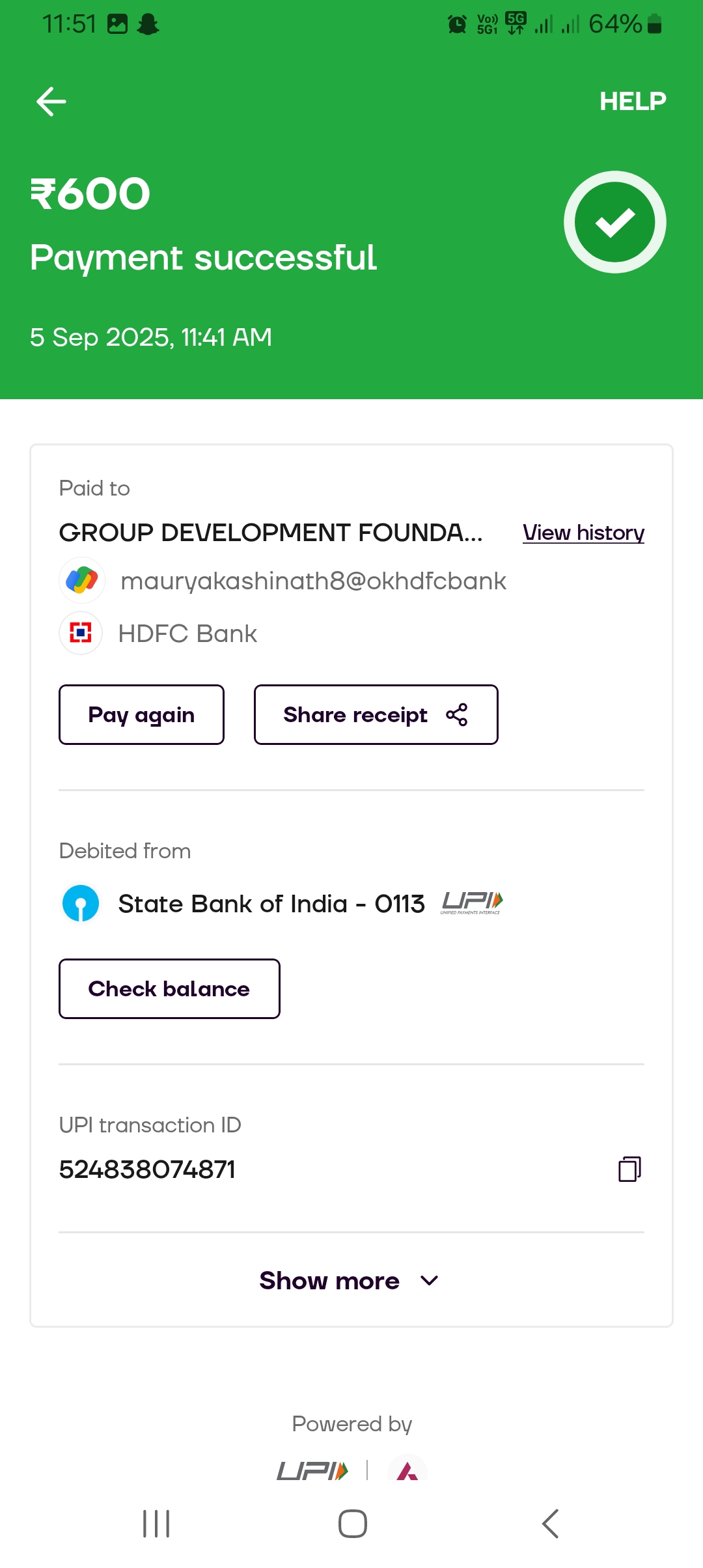Tap the green payment success checkmark
The width and height of the screenshot is (703, 1568).
coord(614,222)
